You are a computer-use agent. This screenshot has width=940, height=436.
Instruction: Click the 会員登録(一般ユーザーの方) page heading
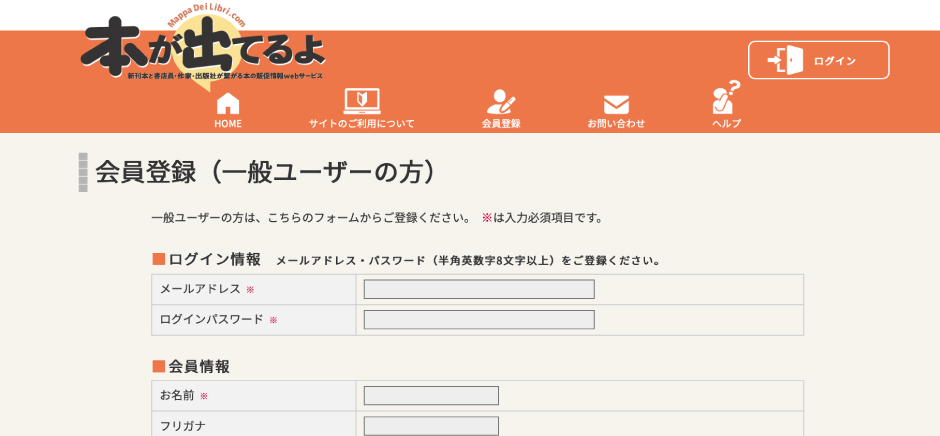(x=267, y=172)
